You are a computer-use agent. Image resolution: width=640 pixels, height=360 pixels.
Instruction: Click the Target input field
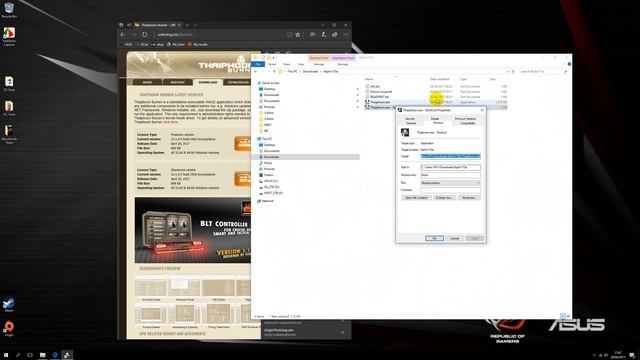tap(451, 156)
